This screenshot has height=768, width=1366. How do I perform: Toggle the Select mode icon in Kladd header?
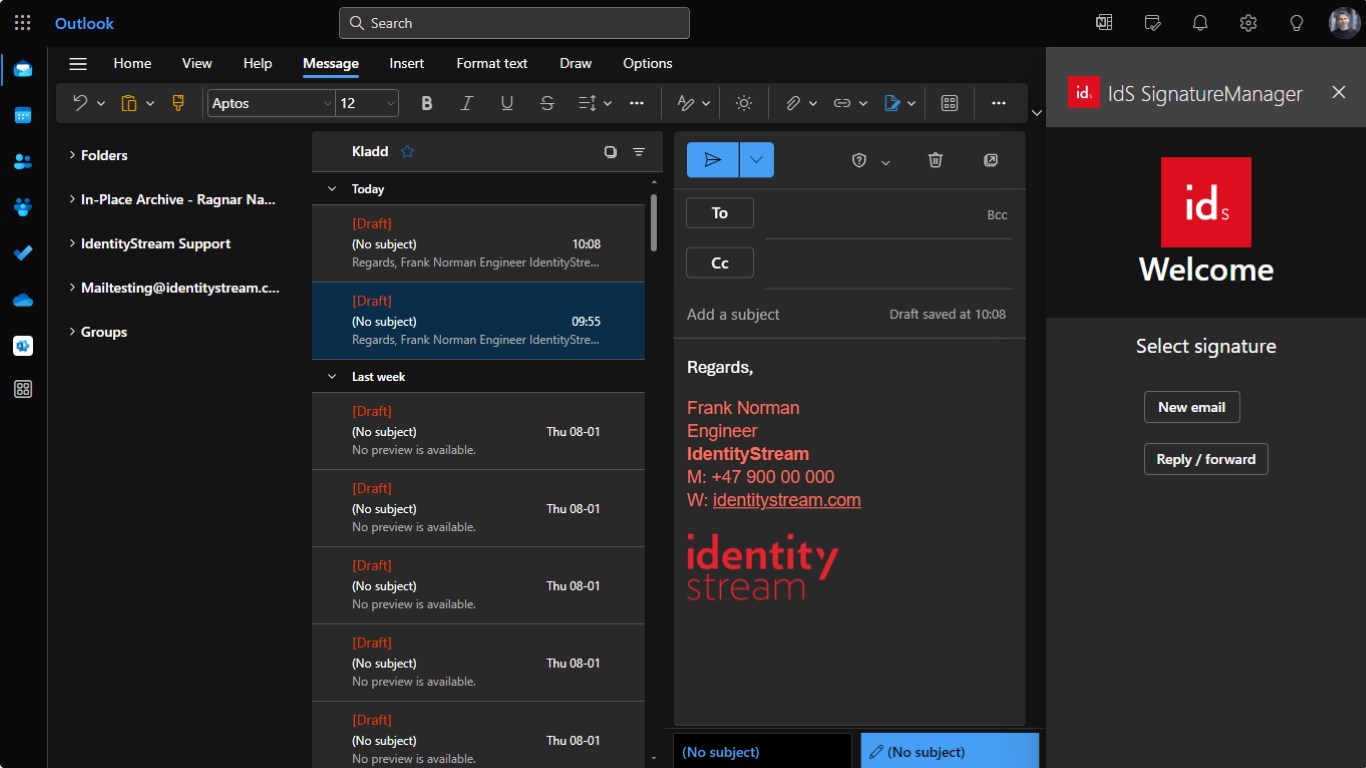pyautogui.click(x=610, y=152)
